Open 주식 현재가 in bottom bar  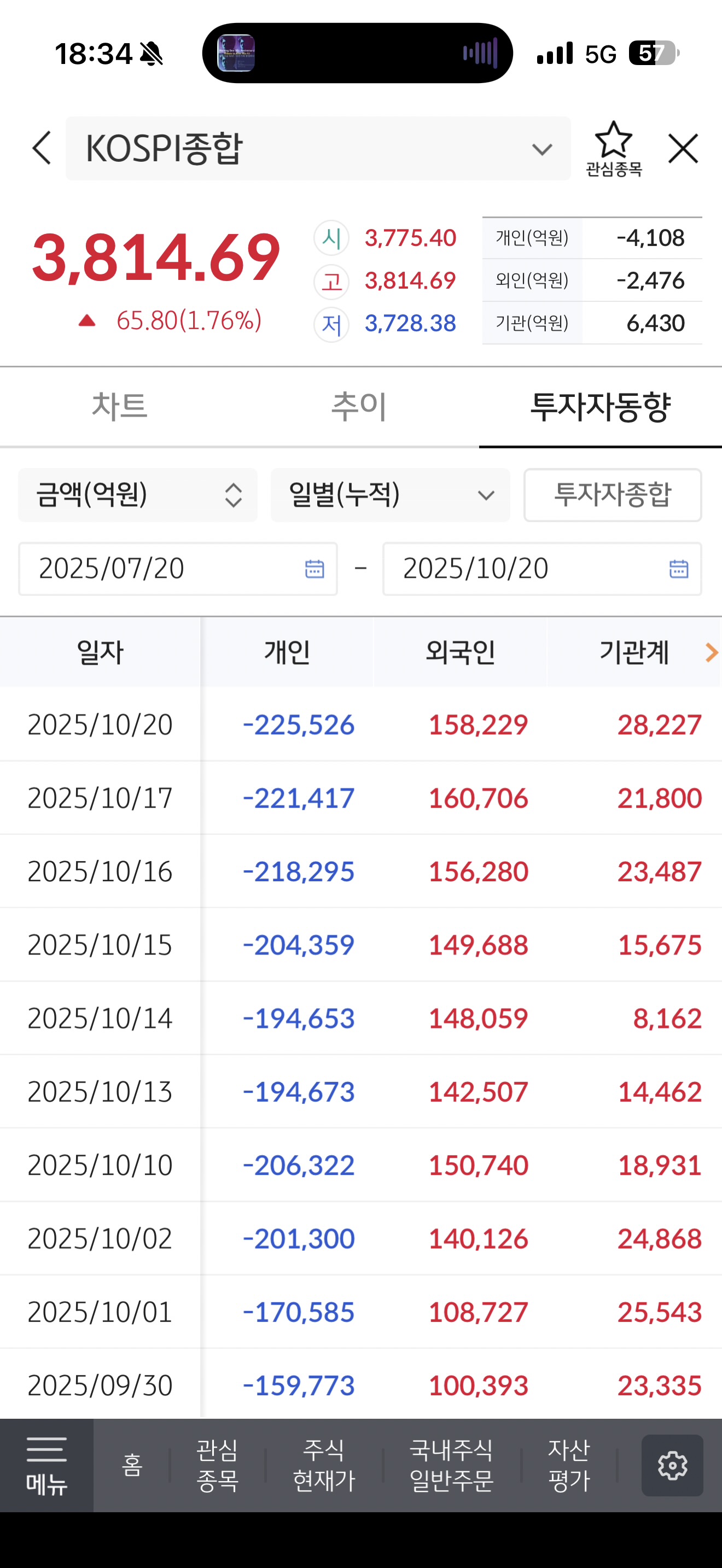324,1465
